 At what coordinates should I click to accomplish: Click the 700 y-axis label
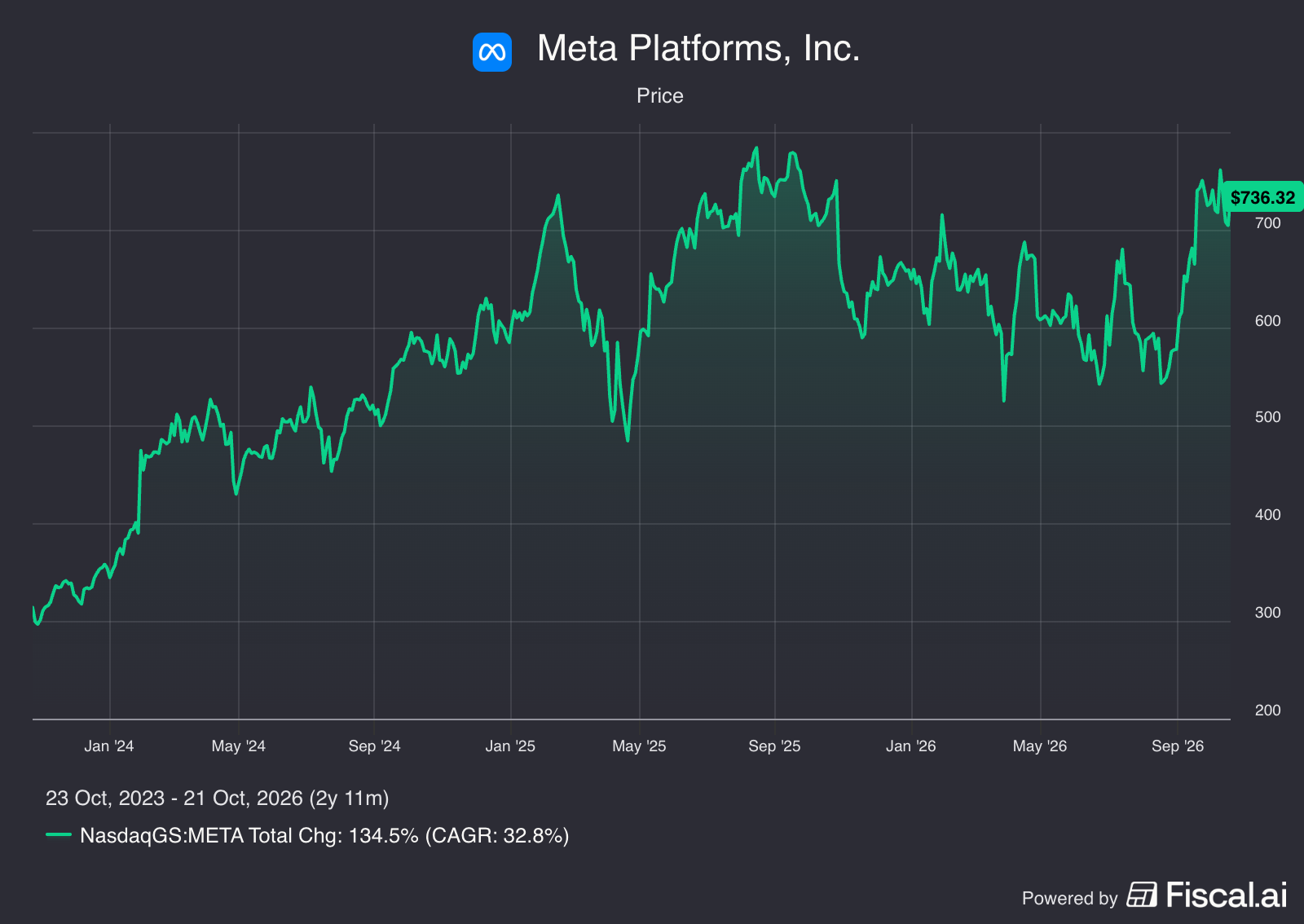coord(1268,222)
